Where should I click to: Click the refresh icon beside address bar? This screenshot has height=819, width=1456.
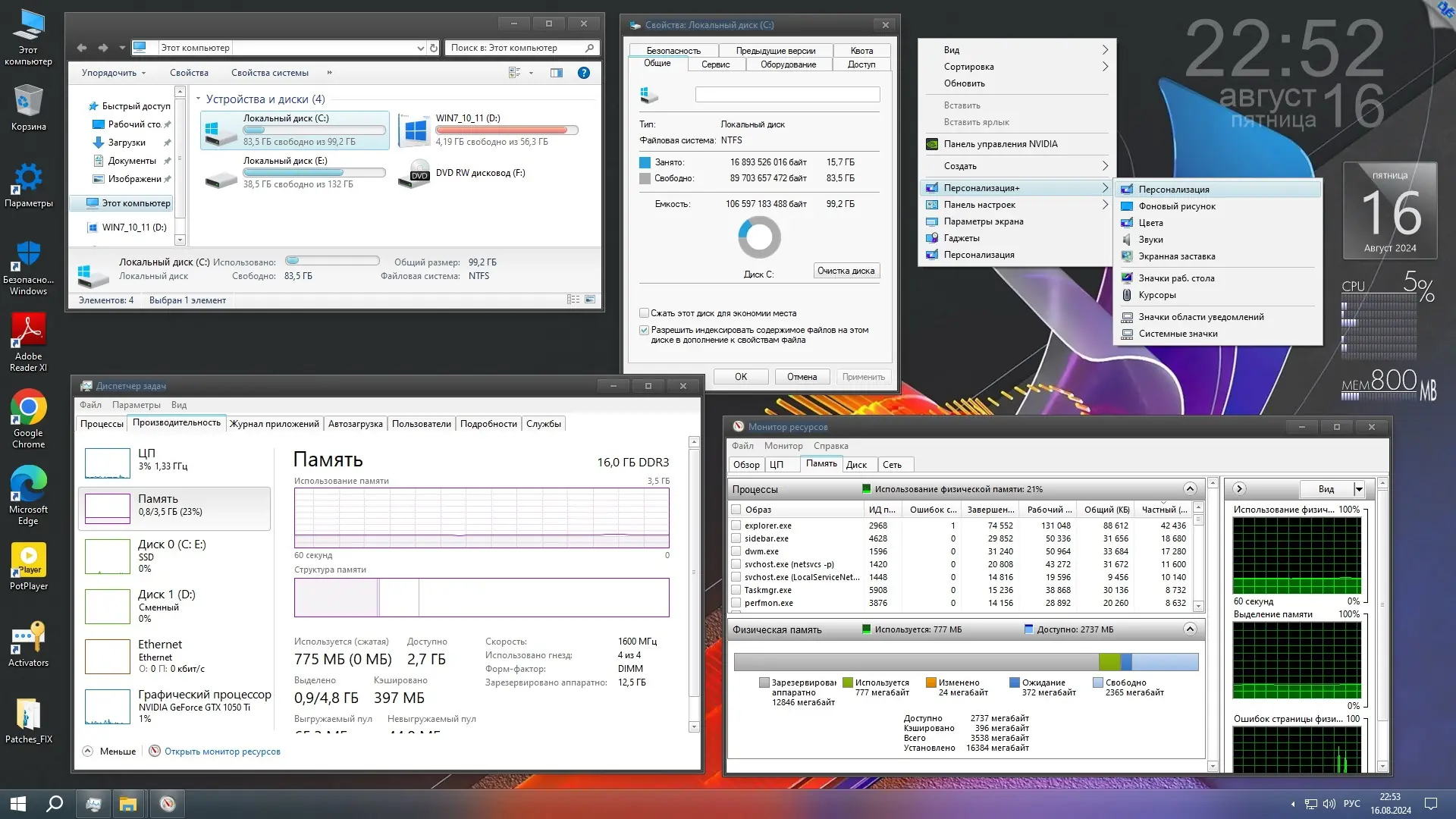(434, 48)
